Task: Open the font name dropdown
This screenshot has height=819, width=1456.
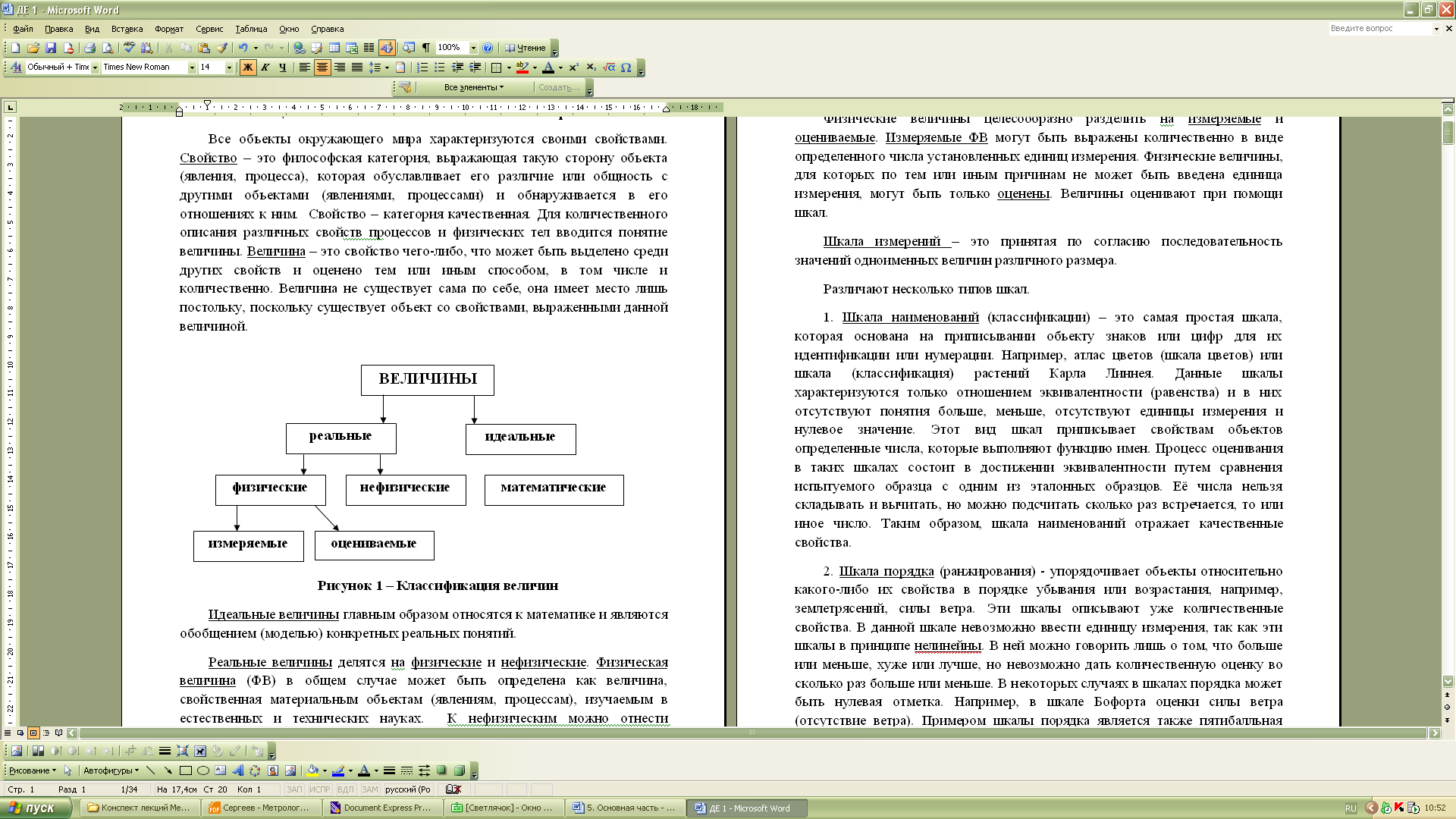Action: pyautogui.click(x=192, y=67)
